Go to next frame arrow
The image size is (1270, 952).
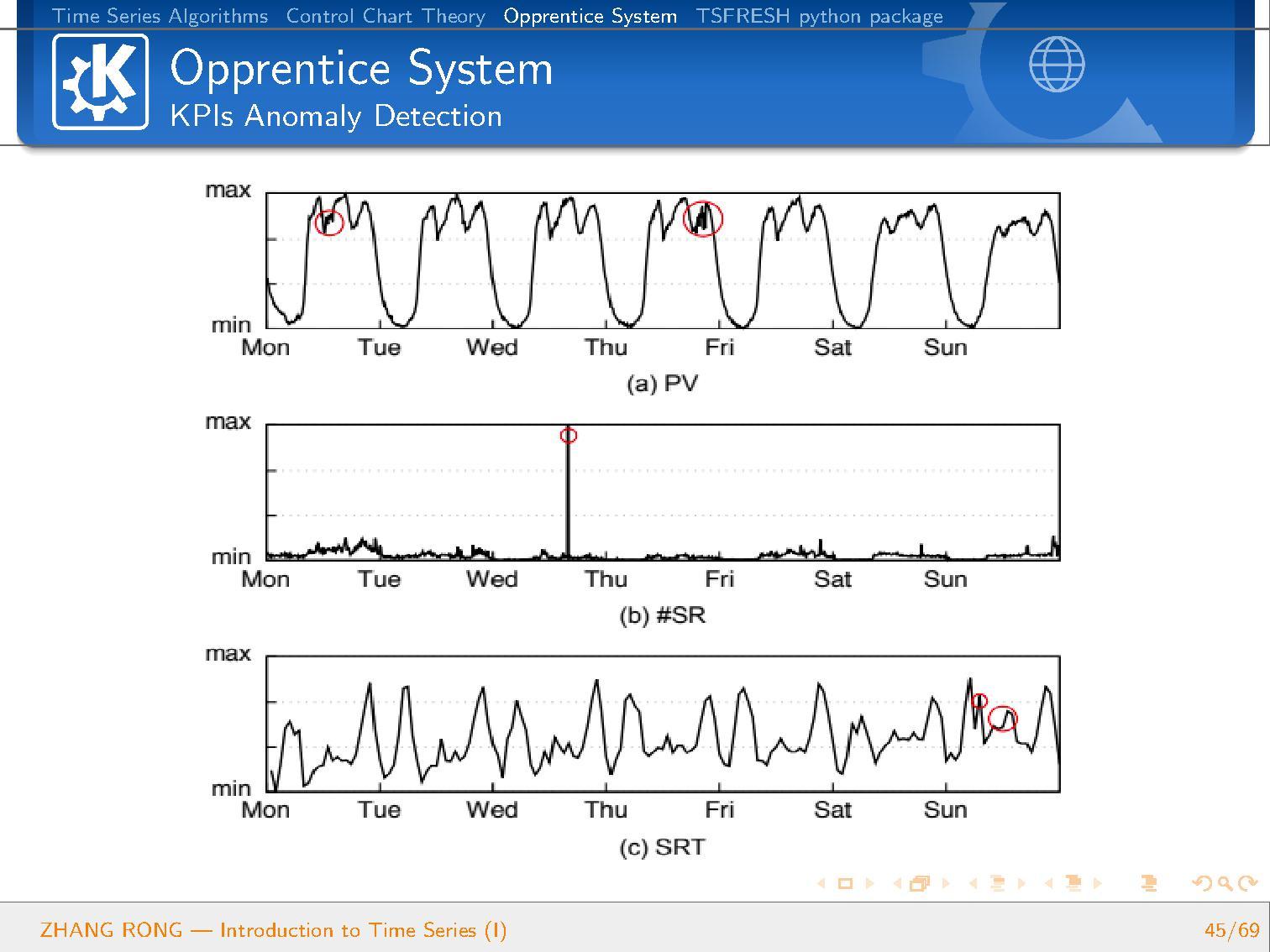pos(946,883)
